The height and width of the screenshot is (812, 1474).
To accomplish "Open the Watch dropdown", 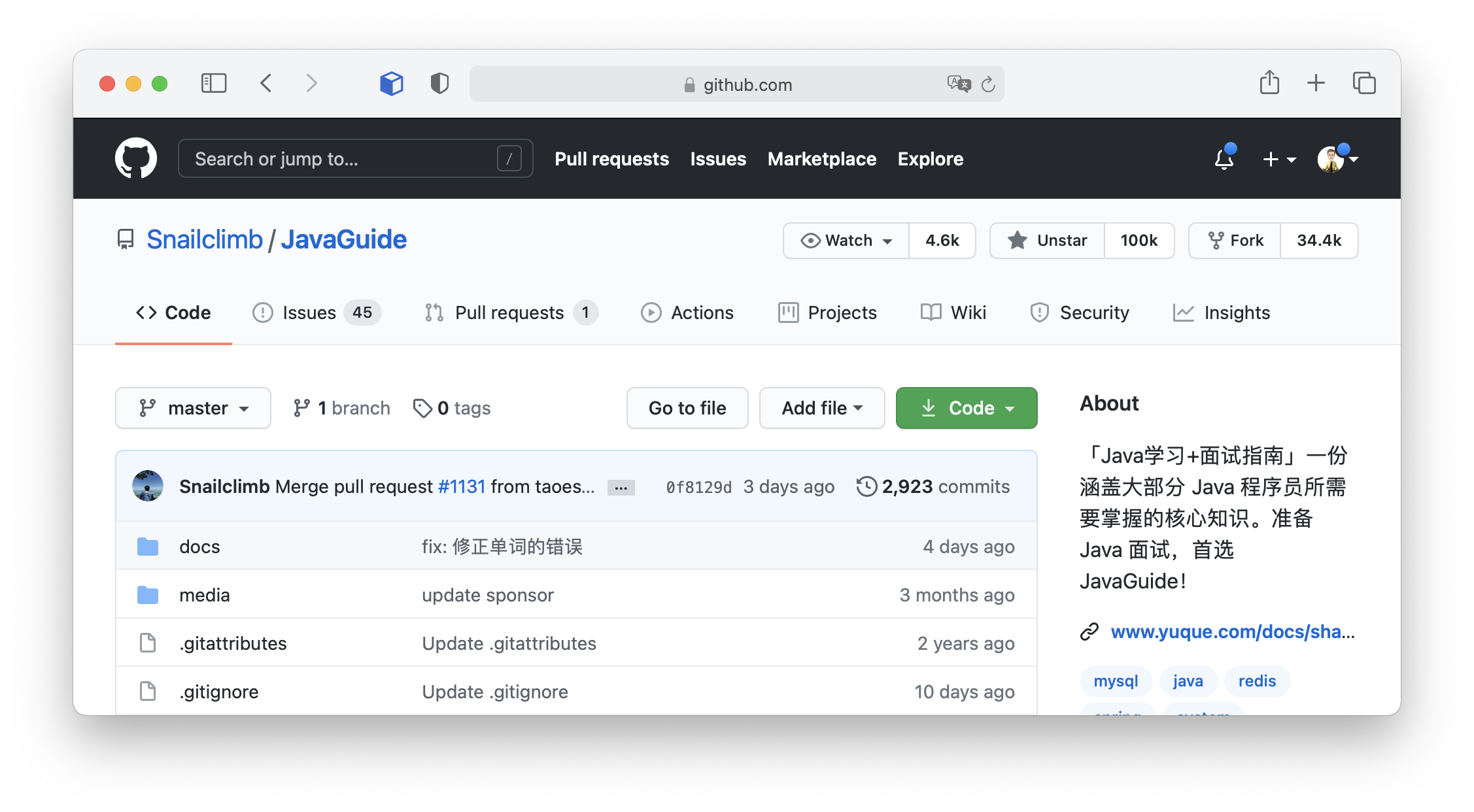I will click(846, 241).
